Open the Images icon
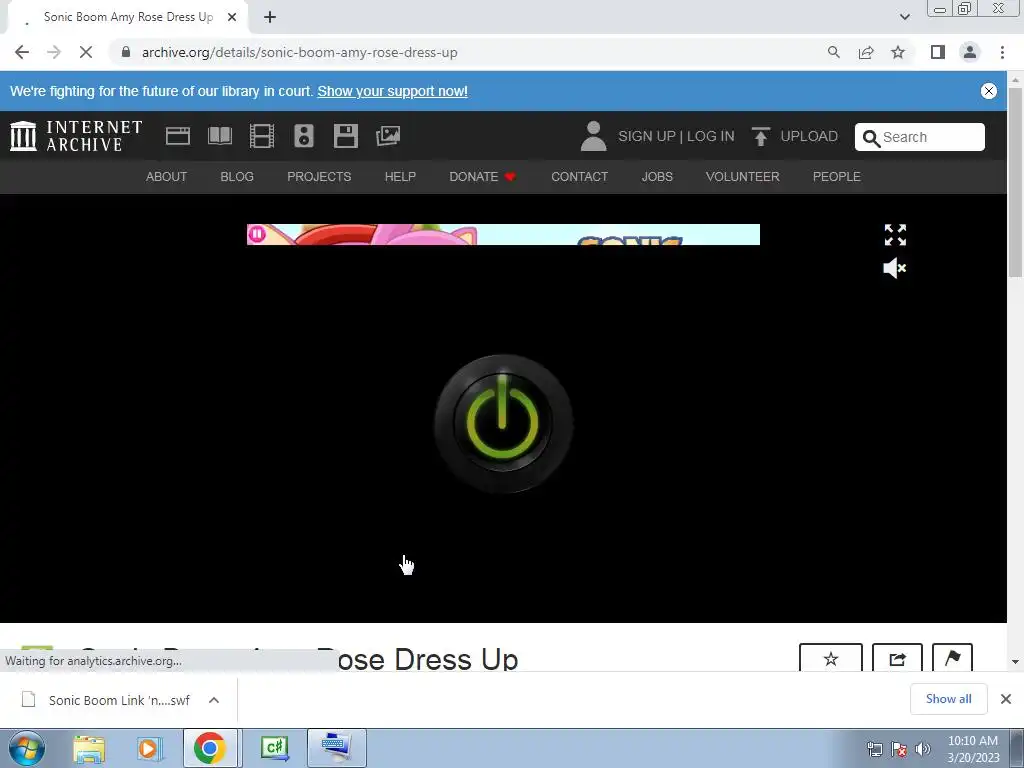The width and height of the screenshot is (1024, 768). tap(388, 136)
